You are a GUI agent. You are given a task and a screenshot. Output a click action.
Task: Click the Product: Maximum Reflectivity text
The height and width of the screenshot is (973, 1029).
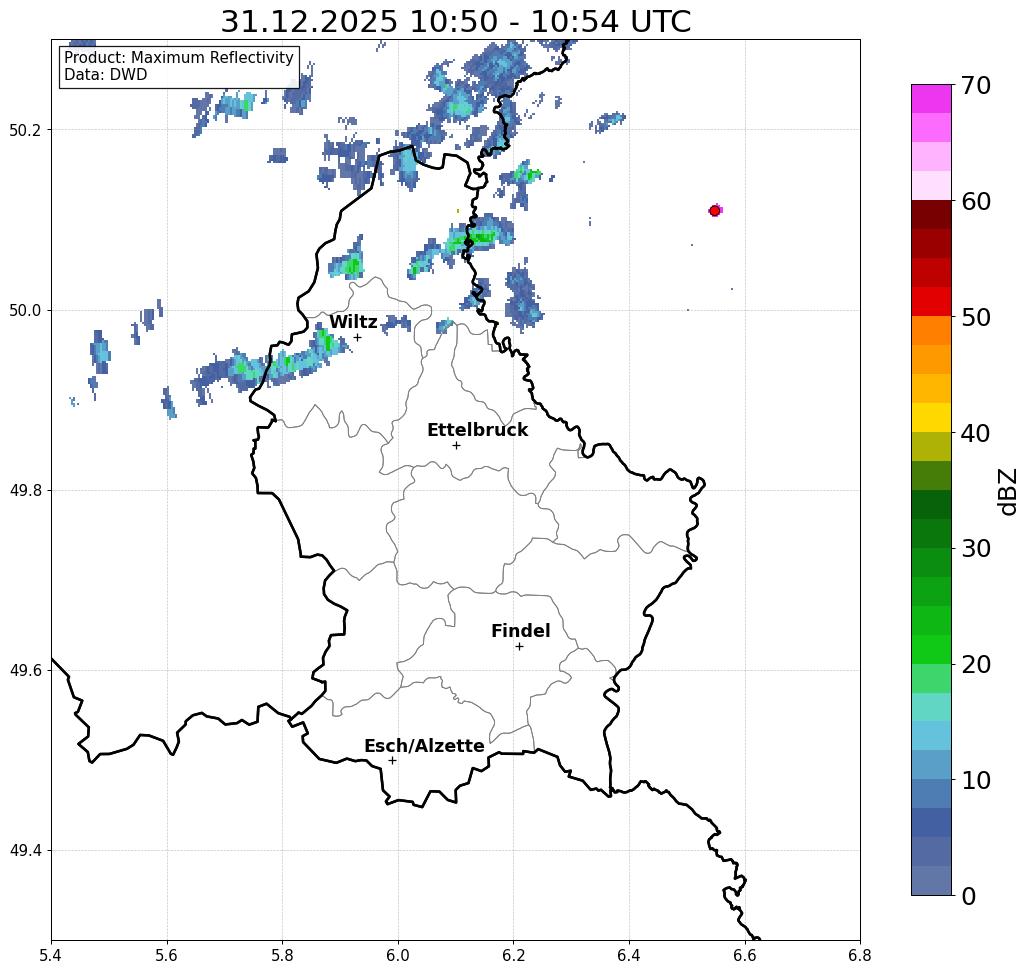point(179,58)
